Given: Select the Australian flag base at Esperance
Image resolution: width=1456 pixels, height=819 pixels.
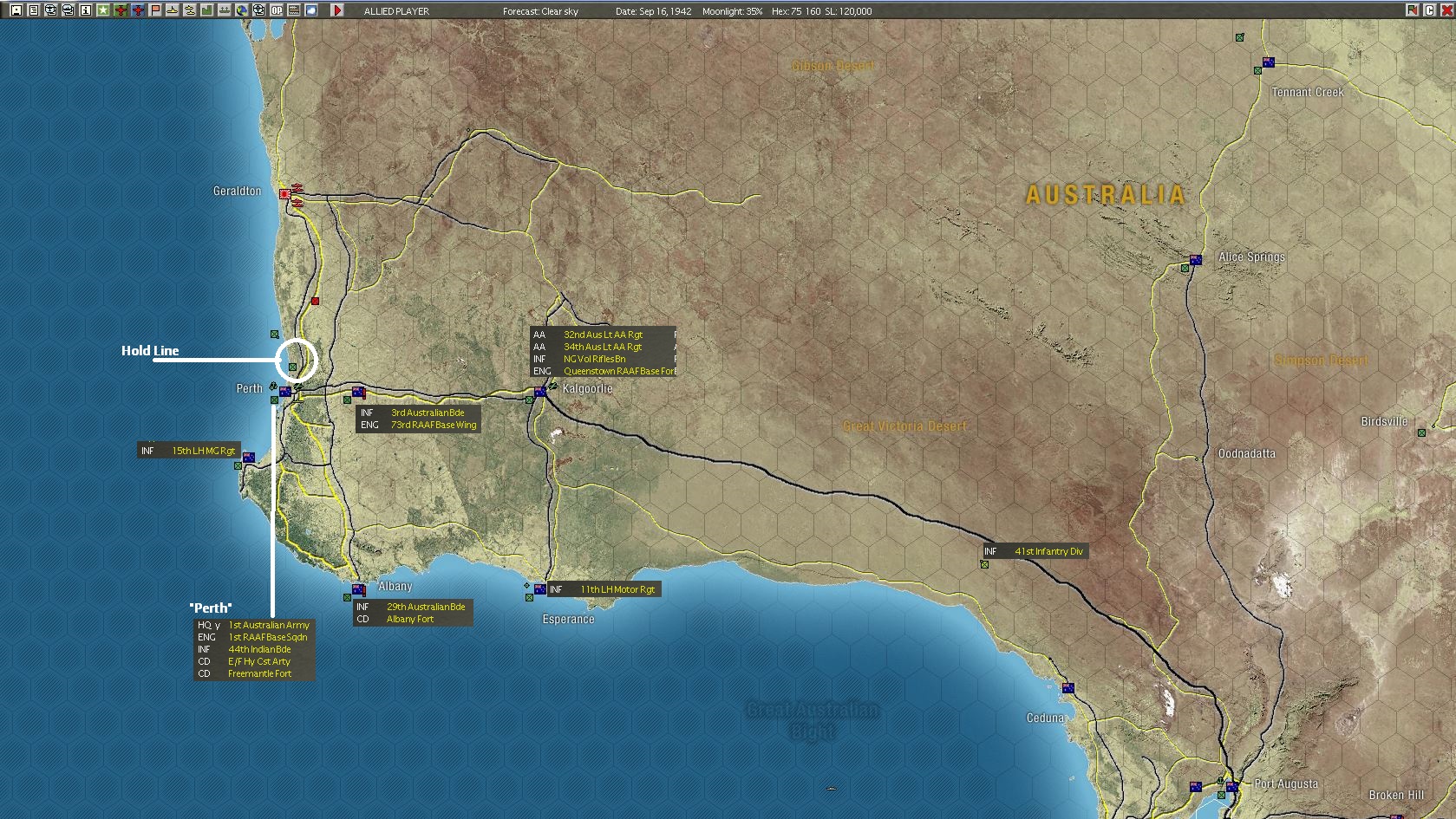Looking at the screenshot, I should click(540, 589).
